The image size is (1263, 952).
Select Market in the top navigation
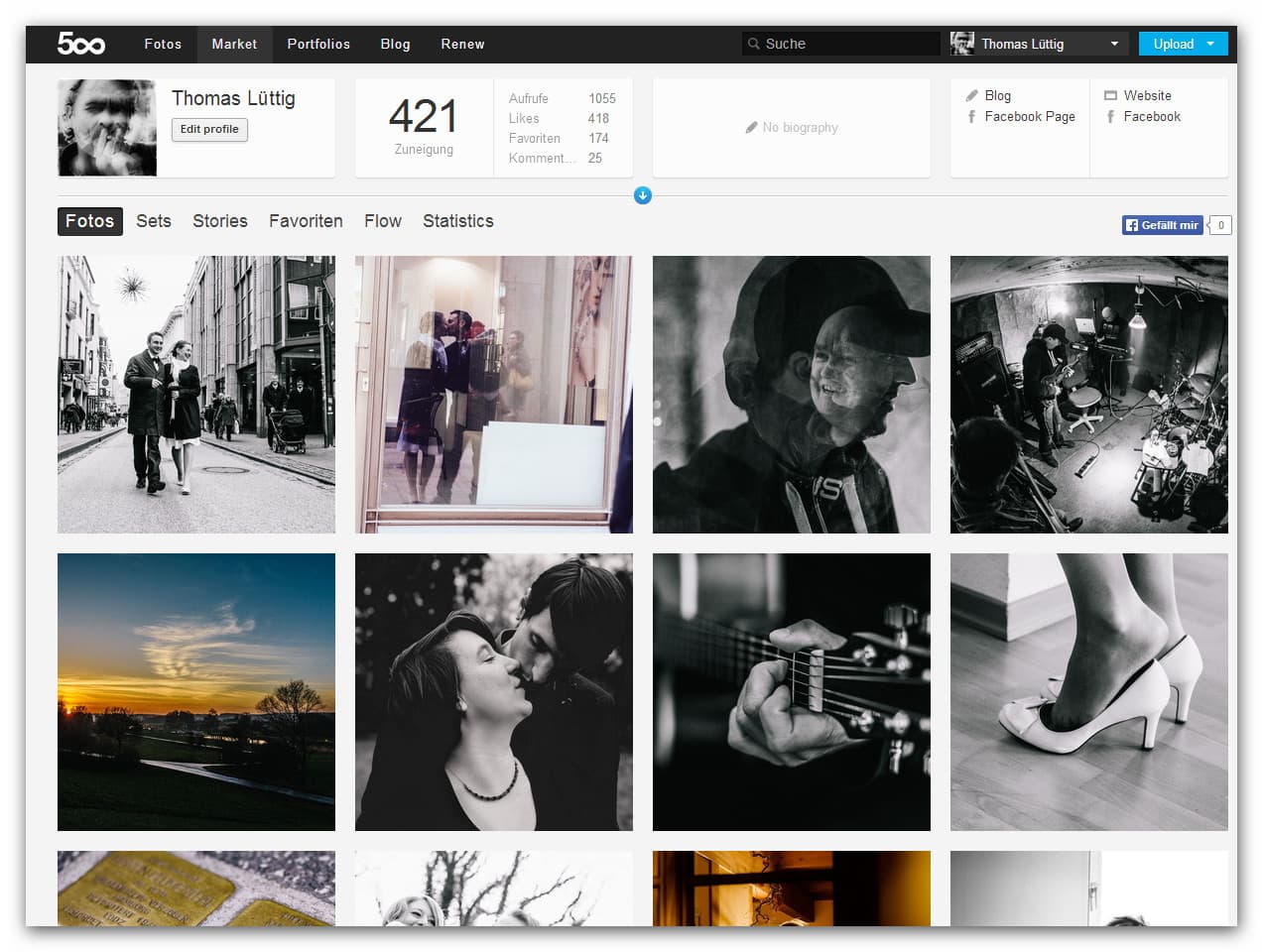coord(234,44)
